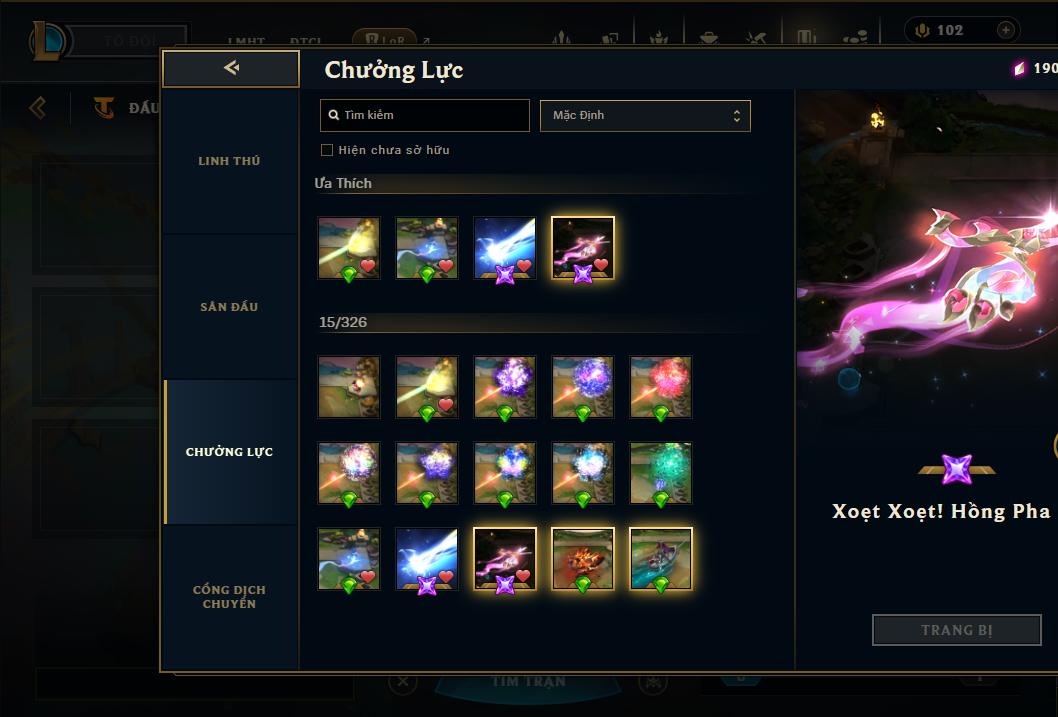
Task: Click the coin plus icon near 102
Action: point(1005,30)
